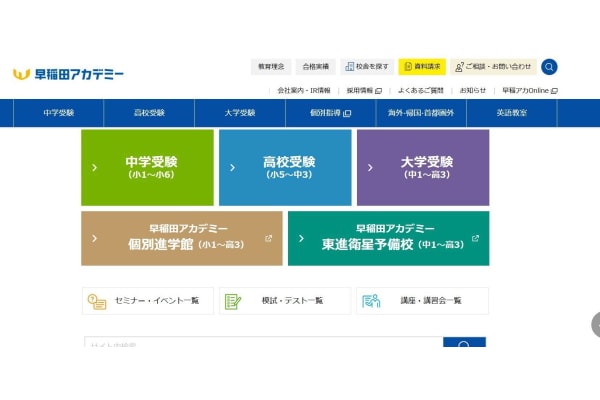Open 講座・講習会一覧 card

pos(422,301)
